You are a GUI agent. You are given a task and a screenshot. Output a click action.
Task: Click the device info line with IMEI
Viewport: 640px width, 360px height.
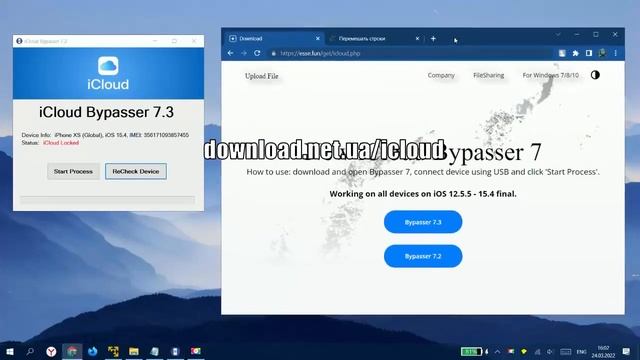coord(105,135)
